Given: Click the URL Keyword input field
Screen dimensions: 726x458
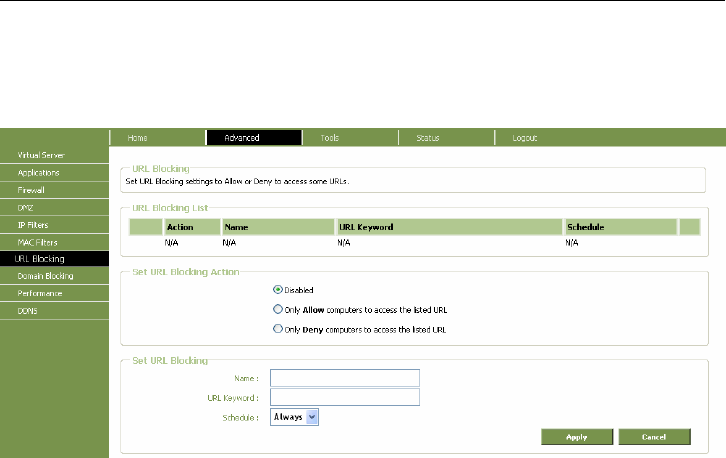Looking at the screenshot, I should pos(345,397).
